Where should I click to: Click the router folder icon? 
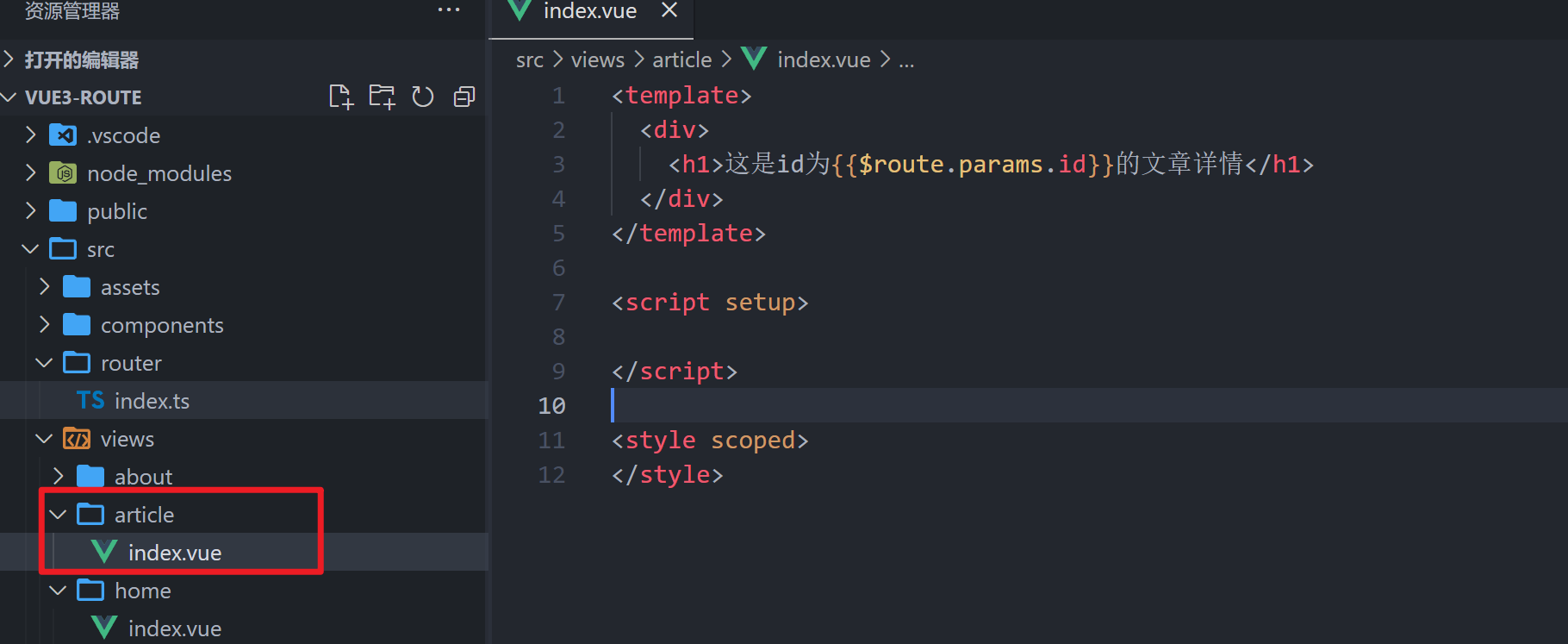(77, 363)
